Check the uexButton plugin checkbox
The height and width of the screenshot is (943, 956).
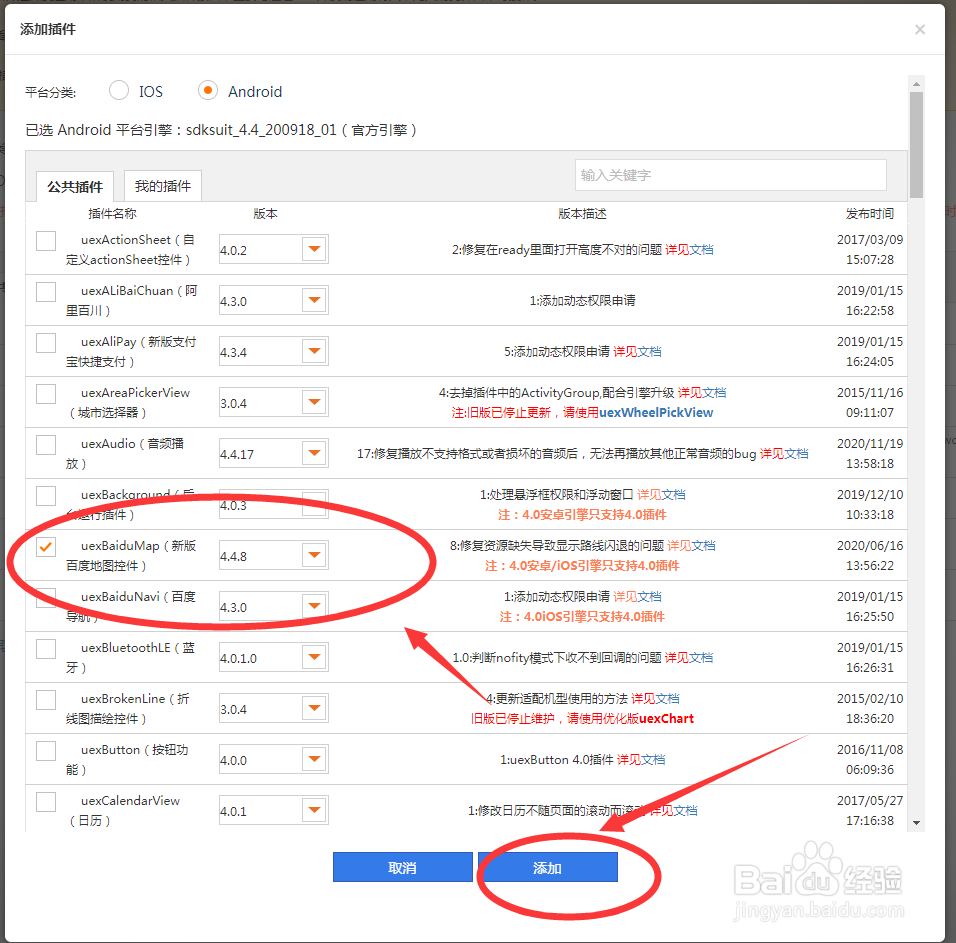[46, 751]
